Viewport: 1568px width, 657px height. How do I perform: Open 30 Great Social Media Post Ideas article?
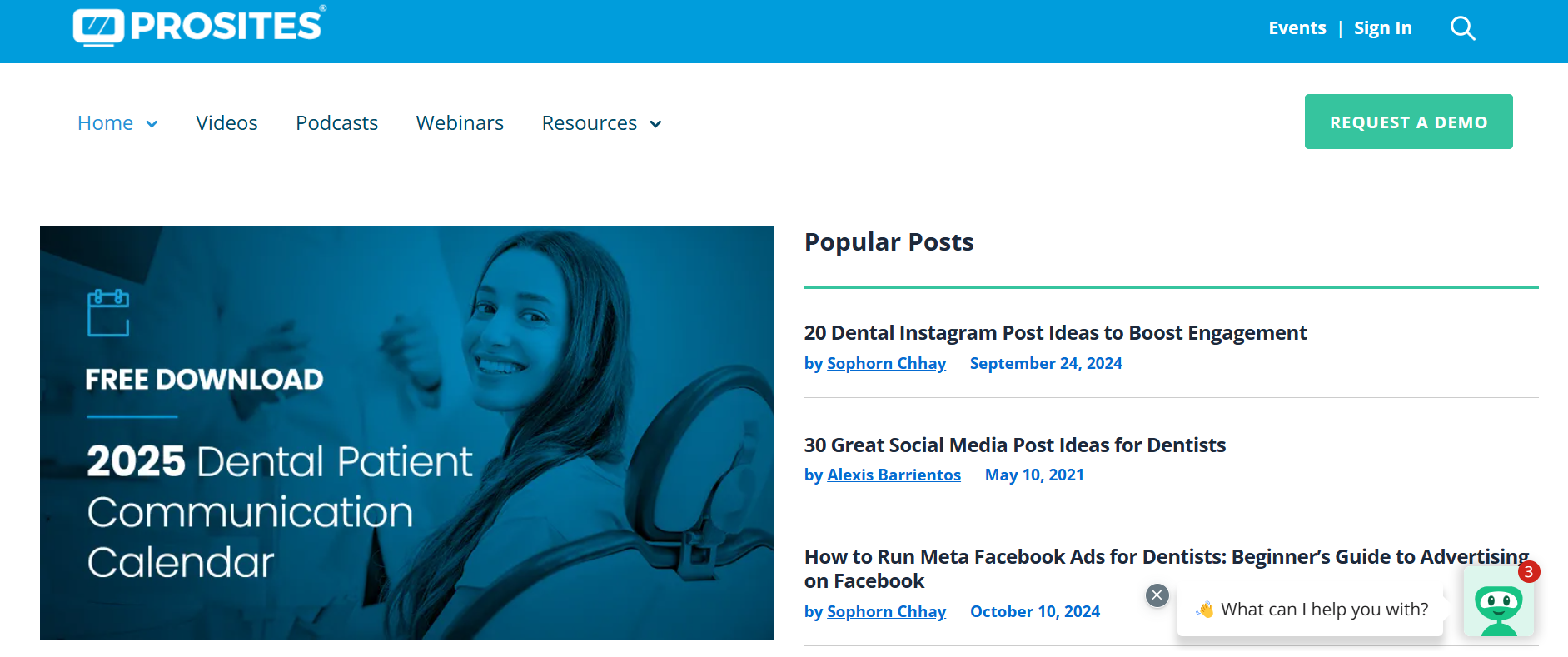point(1014,445)
